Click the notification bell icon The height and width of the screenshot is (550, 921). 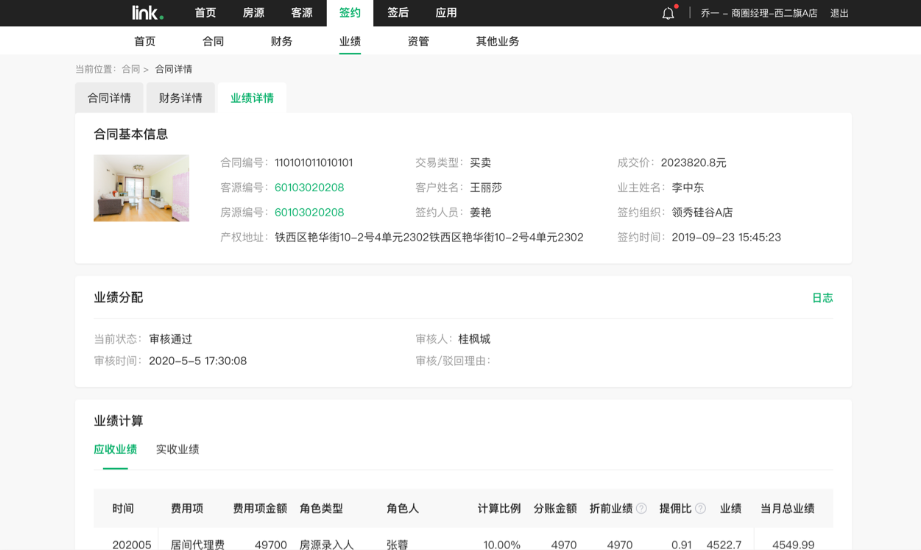(668, 13)
